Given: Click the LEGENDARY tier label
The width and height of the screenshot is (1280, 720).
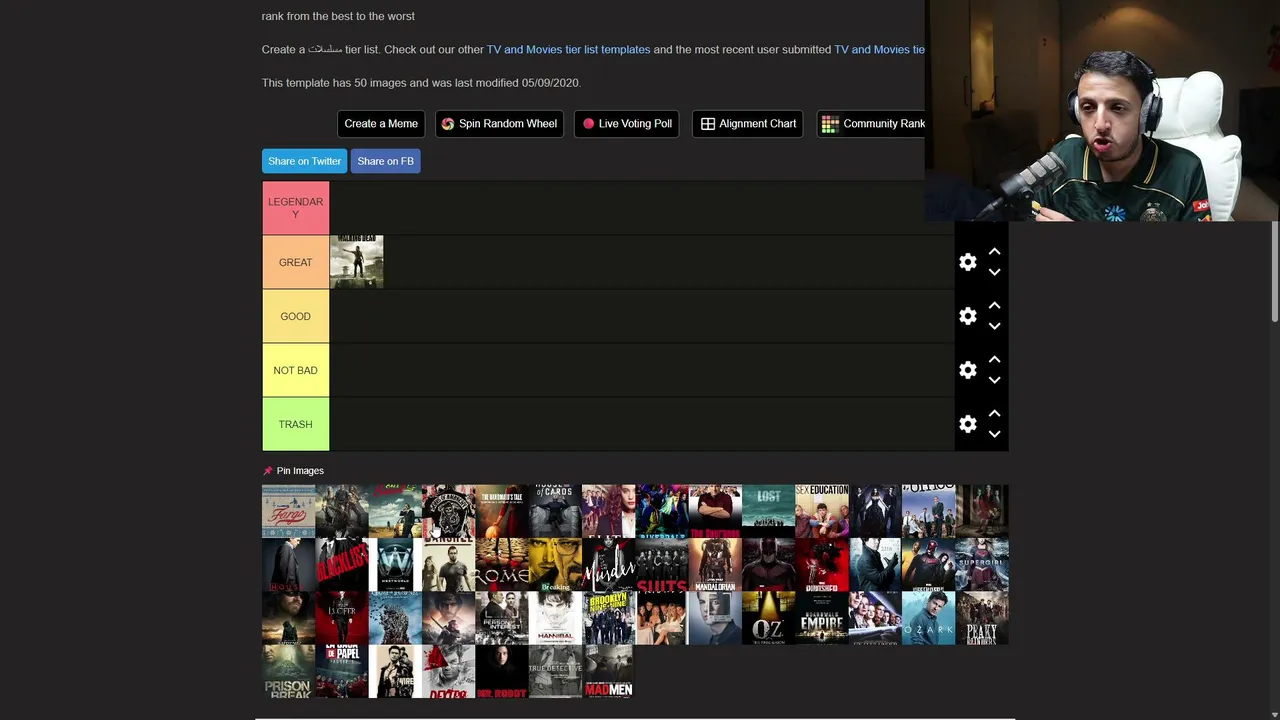Looking at the screenshot, I should (296, 208).
